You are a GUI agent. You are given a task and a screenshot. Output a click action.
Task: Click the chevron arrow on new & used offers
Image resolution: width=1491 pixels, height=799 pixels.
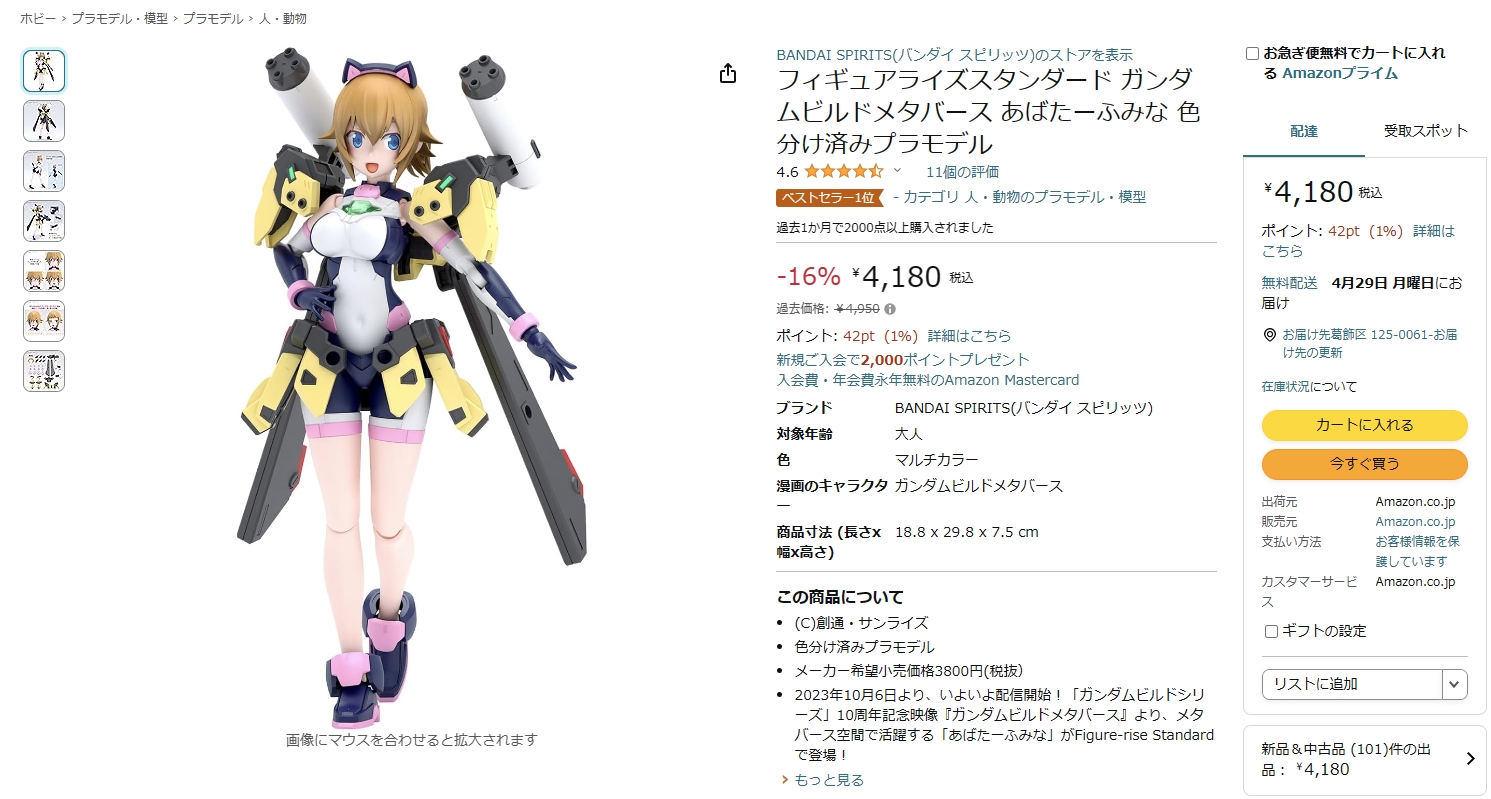pos(1470,758)
